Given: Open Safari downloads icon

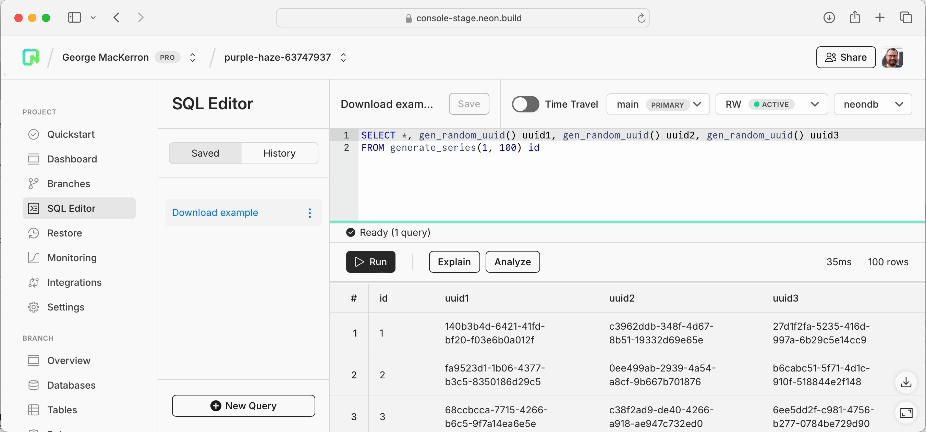Looking at the screenshot, I should click(829, 18).
